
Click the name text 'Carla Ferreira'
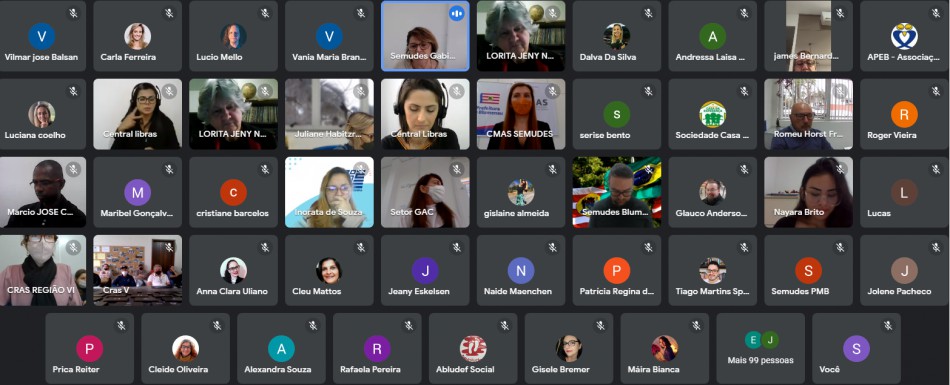[128, 58]
